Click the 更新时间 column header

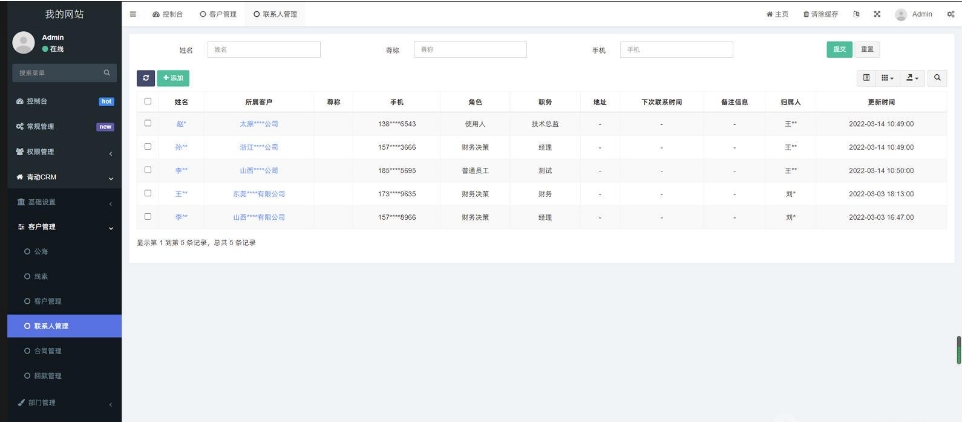click(881, 102)
